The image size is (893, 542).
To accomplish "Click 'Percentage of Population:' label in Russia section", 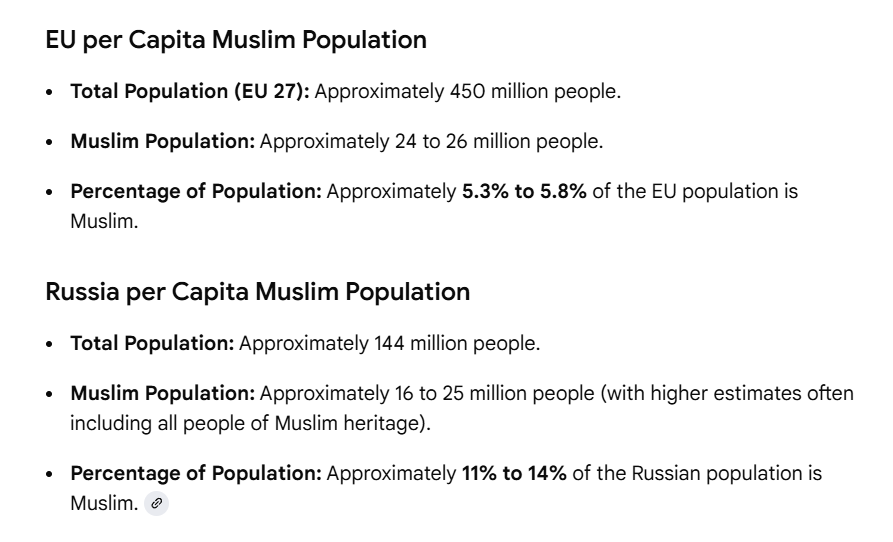I will coord(196,474).
